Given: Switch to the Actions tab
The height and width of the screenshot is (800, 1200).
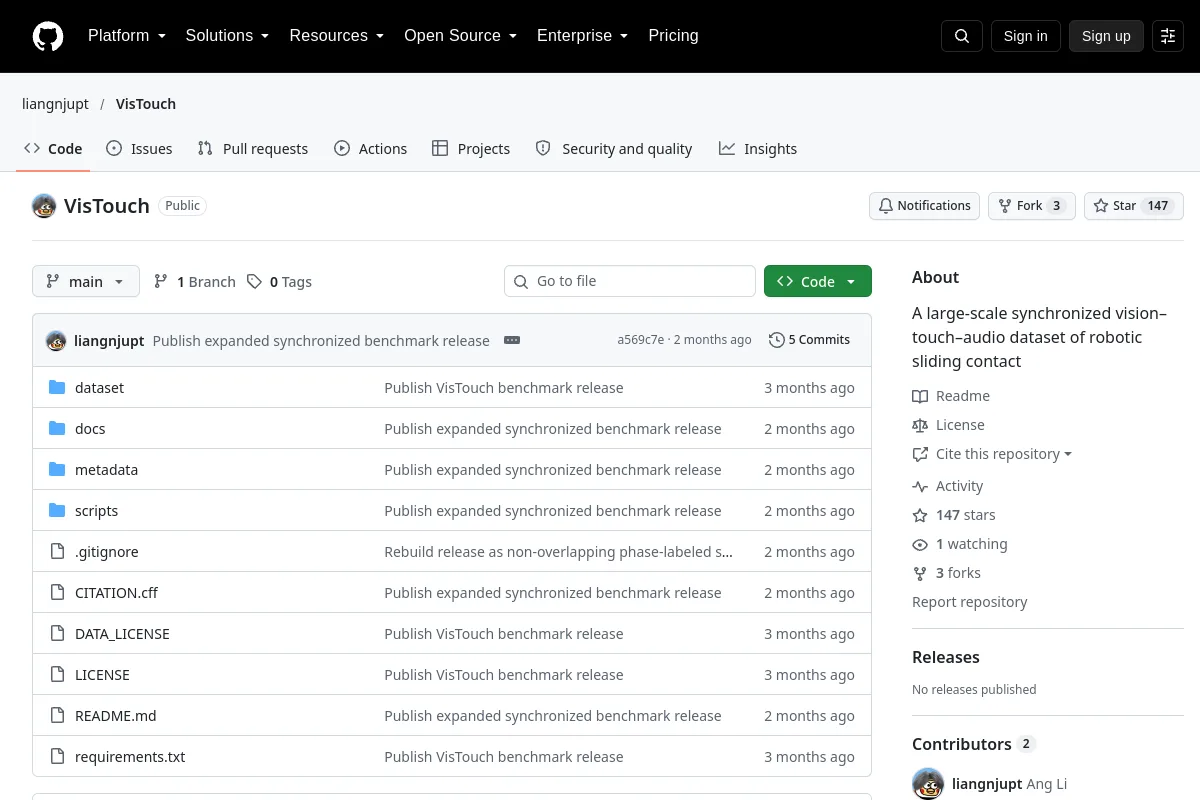Looking at the screenshot, I should 371,149.
